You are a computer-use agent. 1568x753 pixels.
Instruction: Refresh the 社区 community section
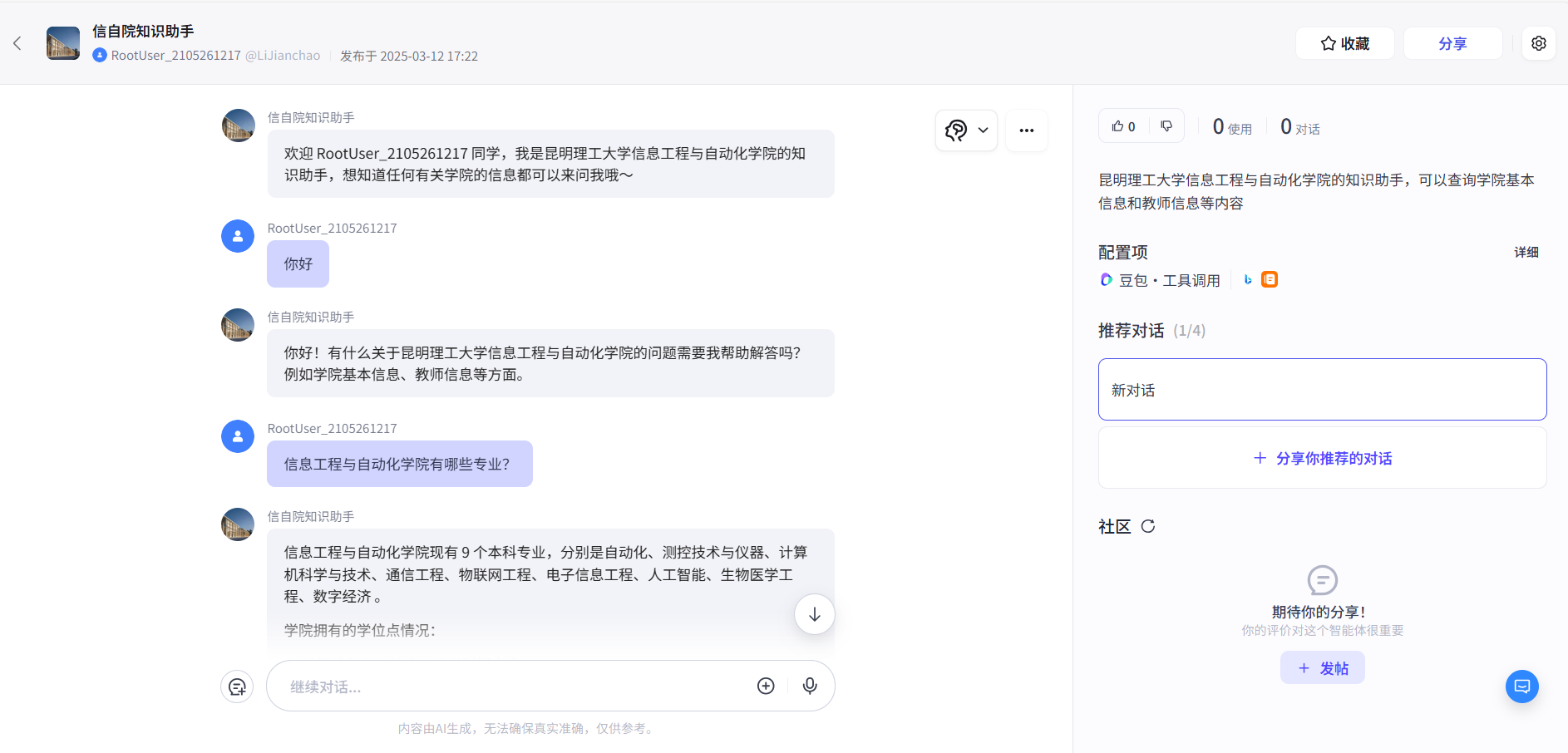[x=1148, y=526]
